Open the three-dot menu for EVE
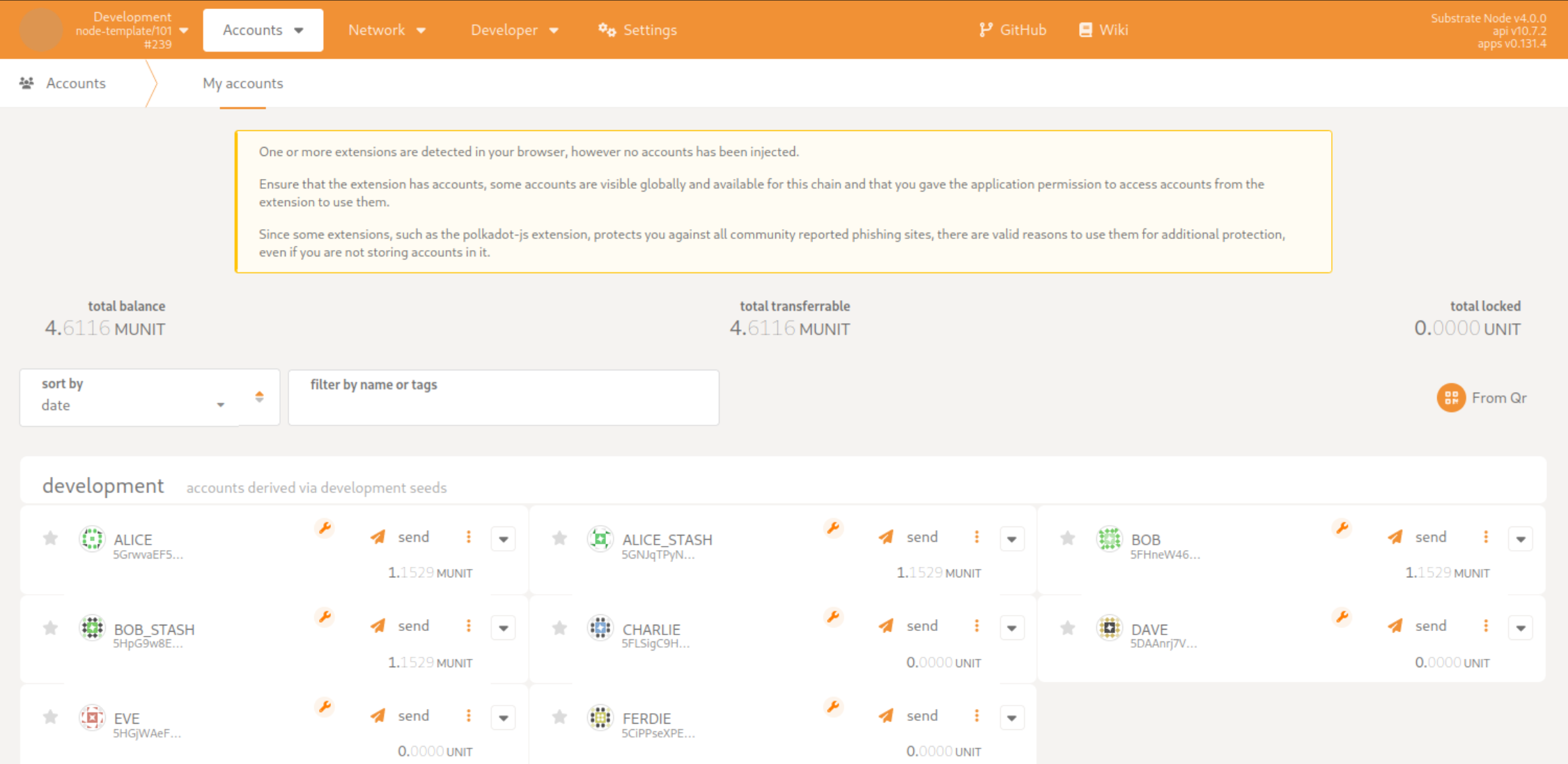1568x764 pixels. click(468, 716)
